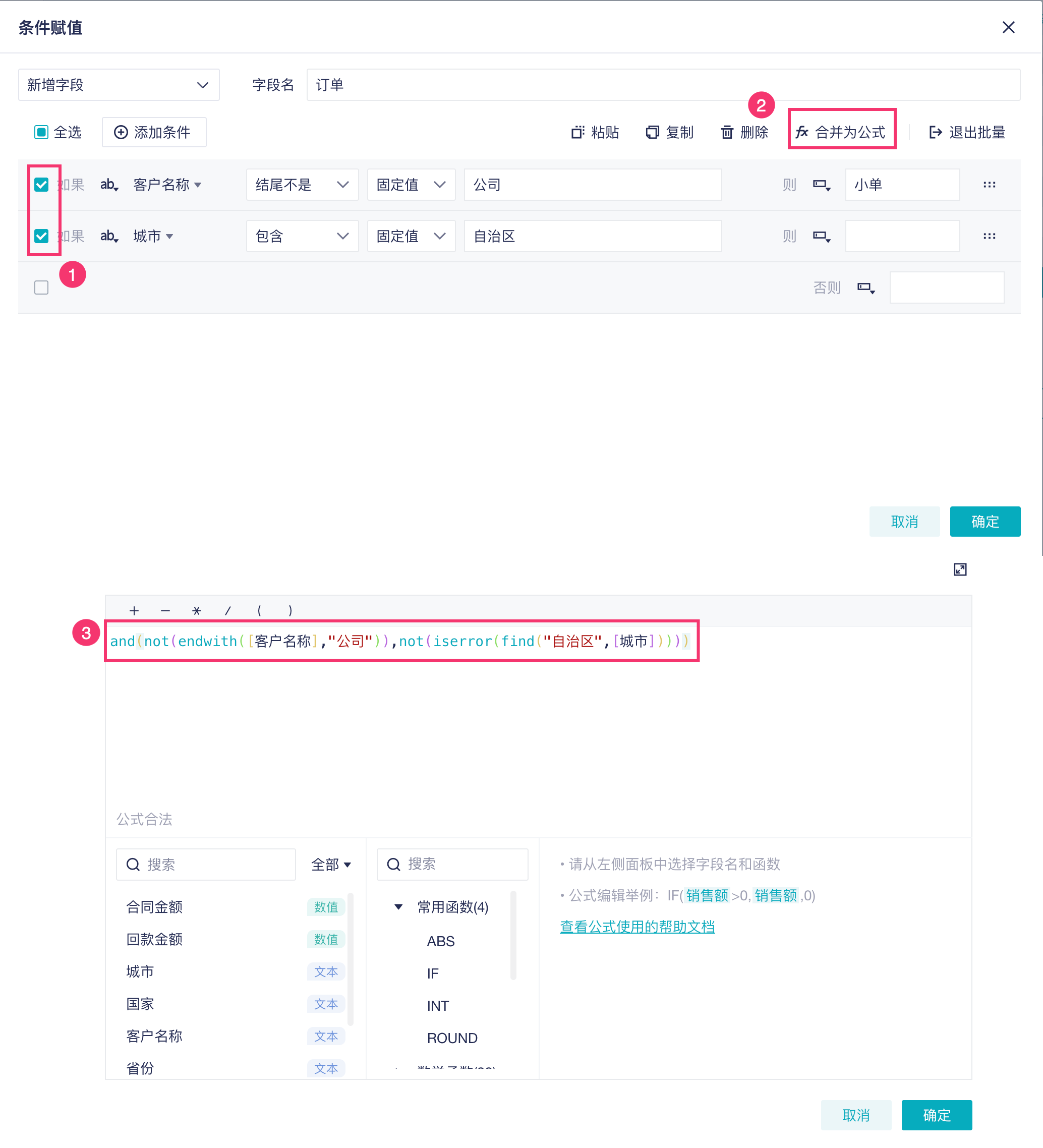Click 合并为公式 fx icon

pyautogui.click(x=801, y=132)
